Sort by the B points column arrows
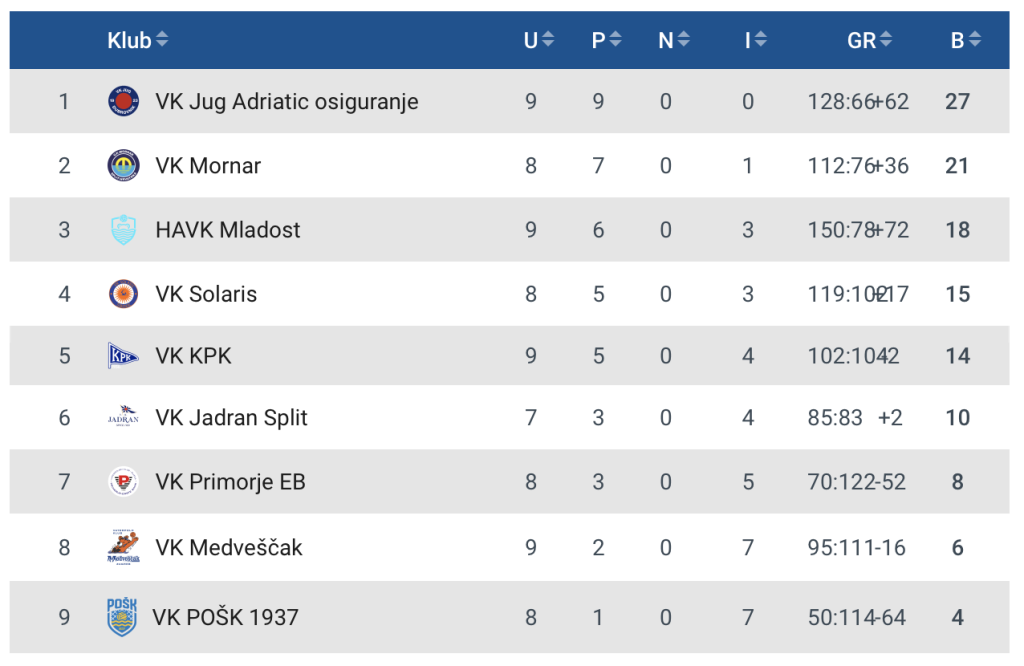Viewport: 1024px width, 666px height. 974,40
